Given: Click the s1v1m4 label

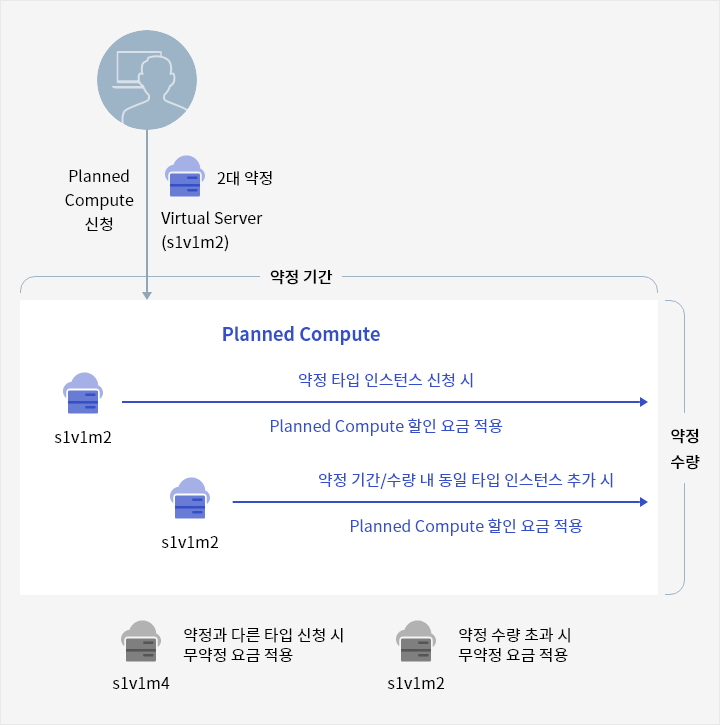Looking at the screenshot, I should coord(140,684).
